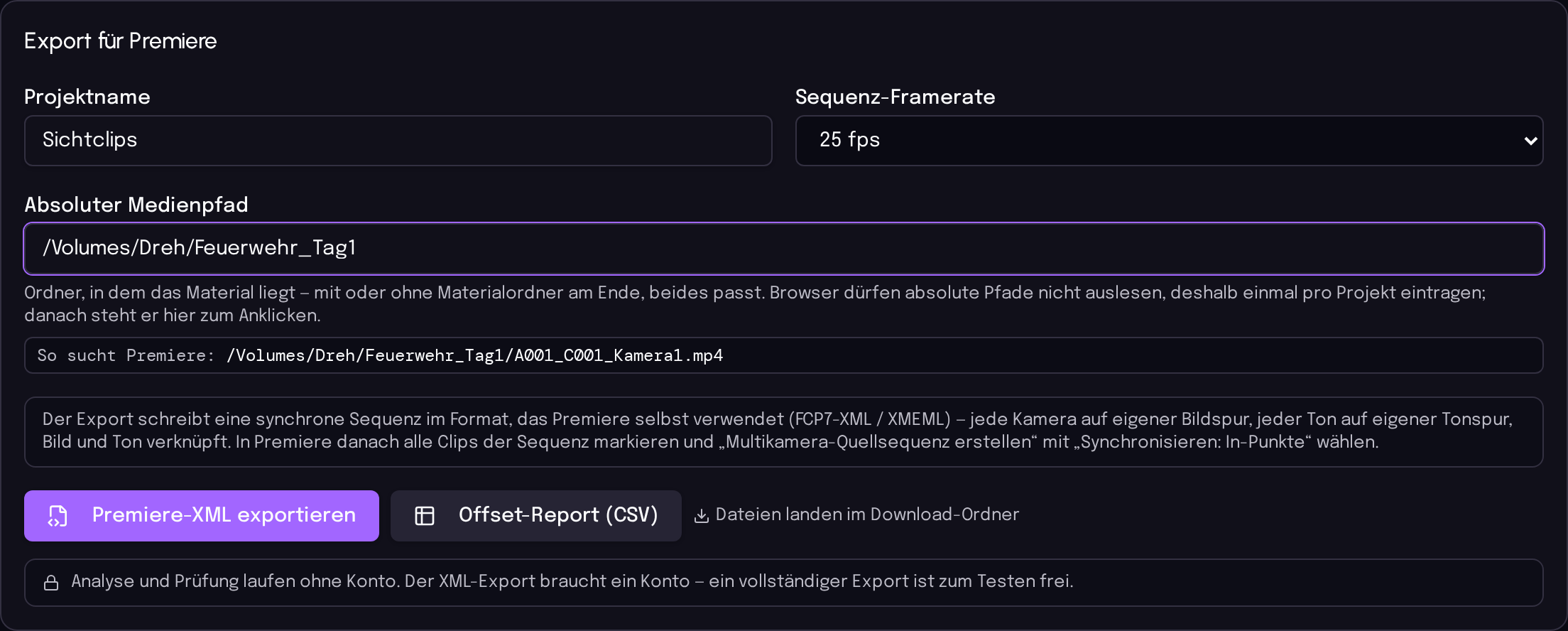Click the Sequenz-Framerate label
Image resolution: width=1568 pixels, height=631 pixels.
895,97
